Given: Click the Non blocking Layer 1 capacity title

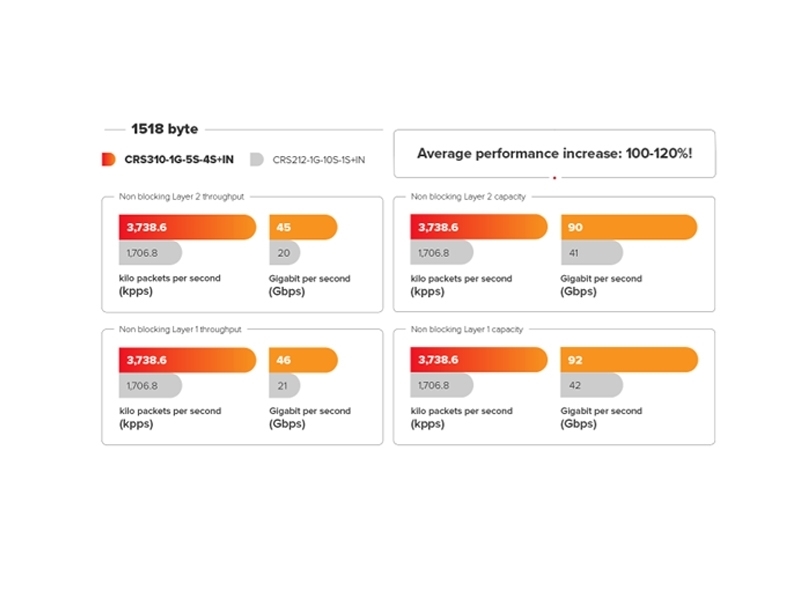Looking at the screenshot, I should [467, 329].
